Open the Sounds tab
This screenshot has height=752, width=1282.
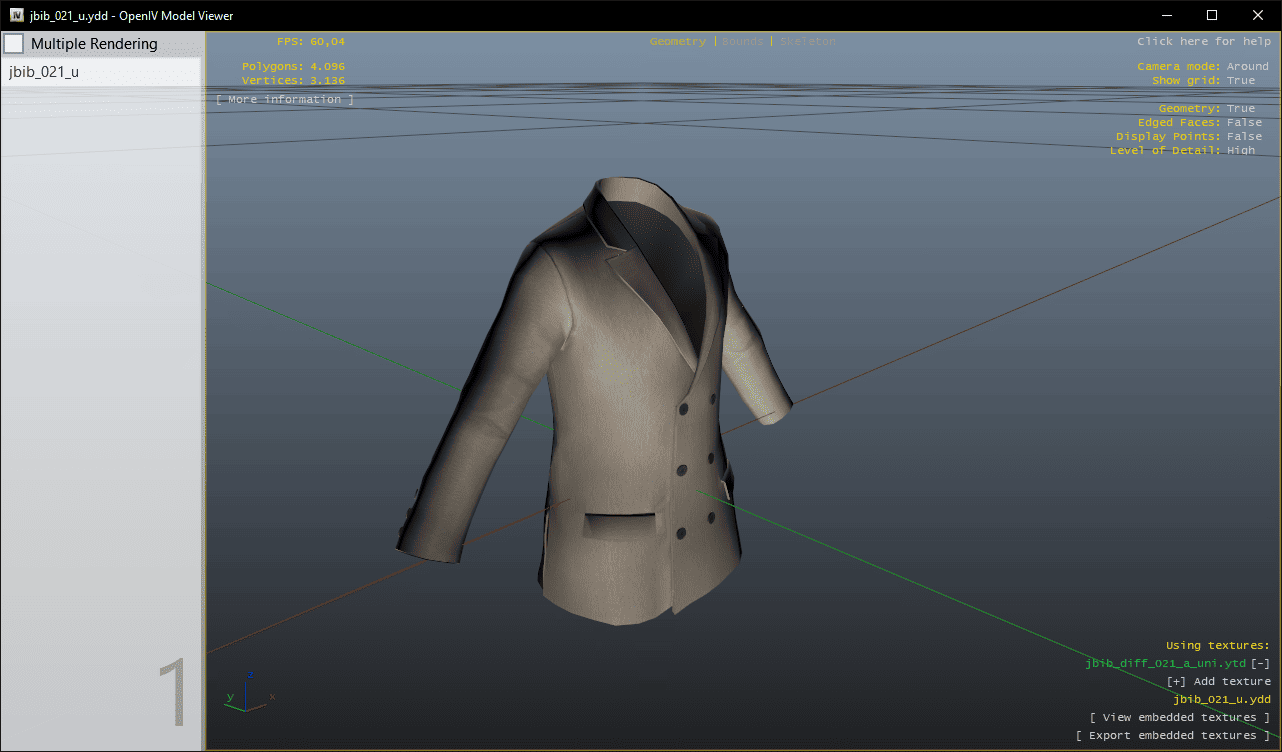pyautogui.click(x=742, y=42)
